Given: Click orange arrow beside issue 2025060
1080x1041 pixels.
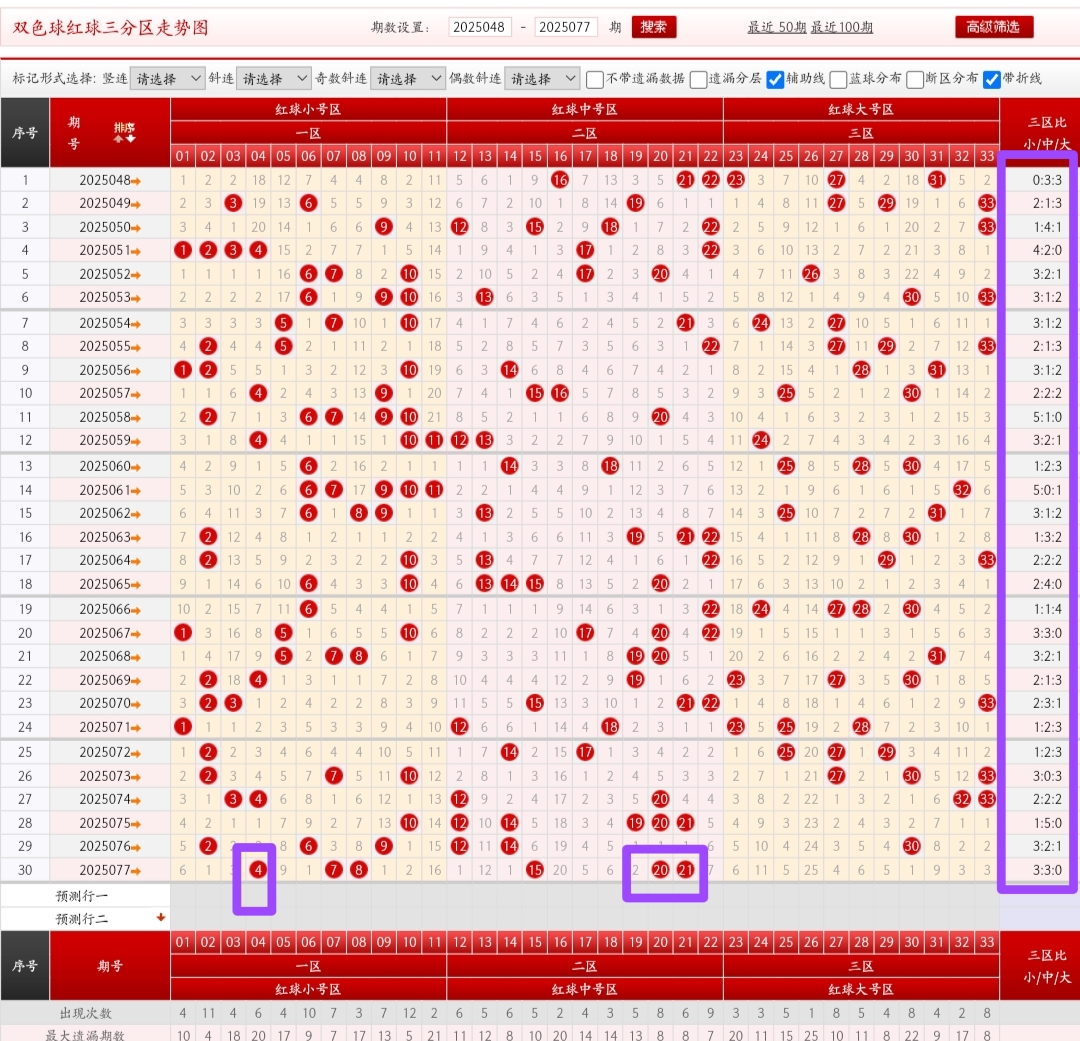Looking at the screenshot, I should pos(136,467).
